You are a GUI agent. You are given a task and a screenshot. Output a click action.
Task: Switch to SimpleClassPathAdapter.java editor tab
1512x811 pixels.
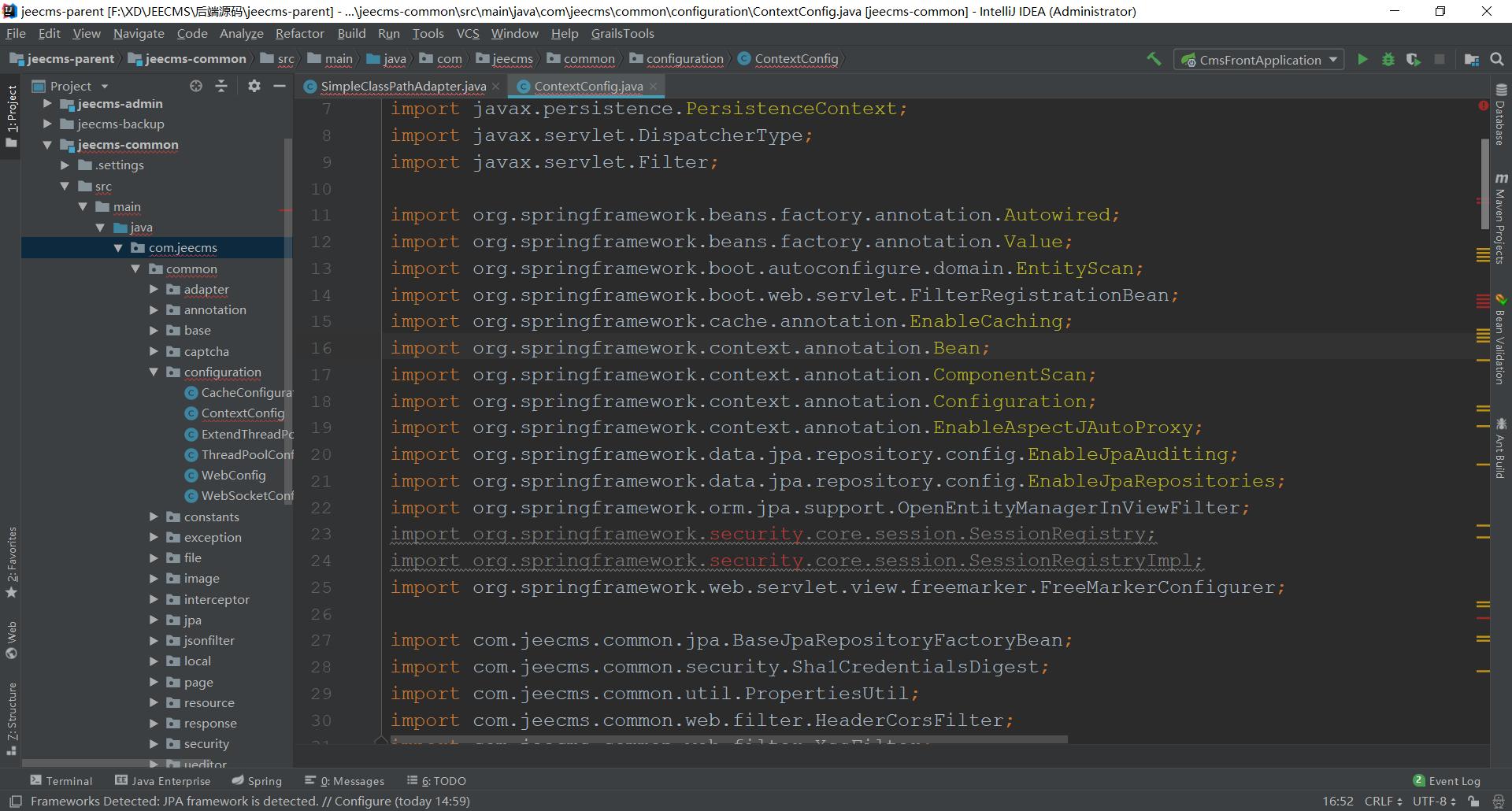point(402,87)
